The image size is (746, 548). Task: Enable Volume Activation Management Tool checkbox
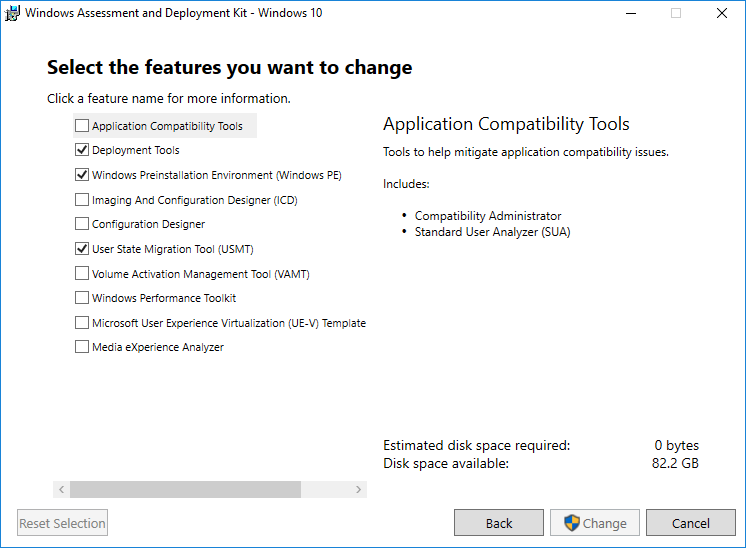click(82, 273)
